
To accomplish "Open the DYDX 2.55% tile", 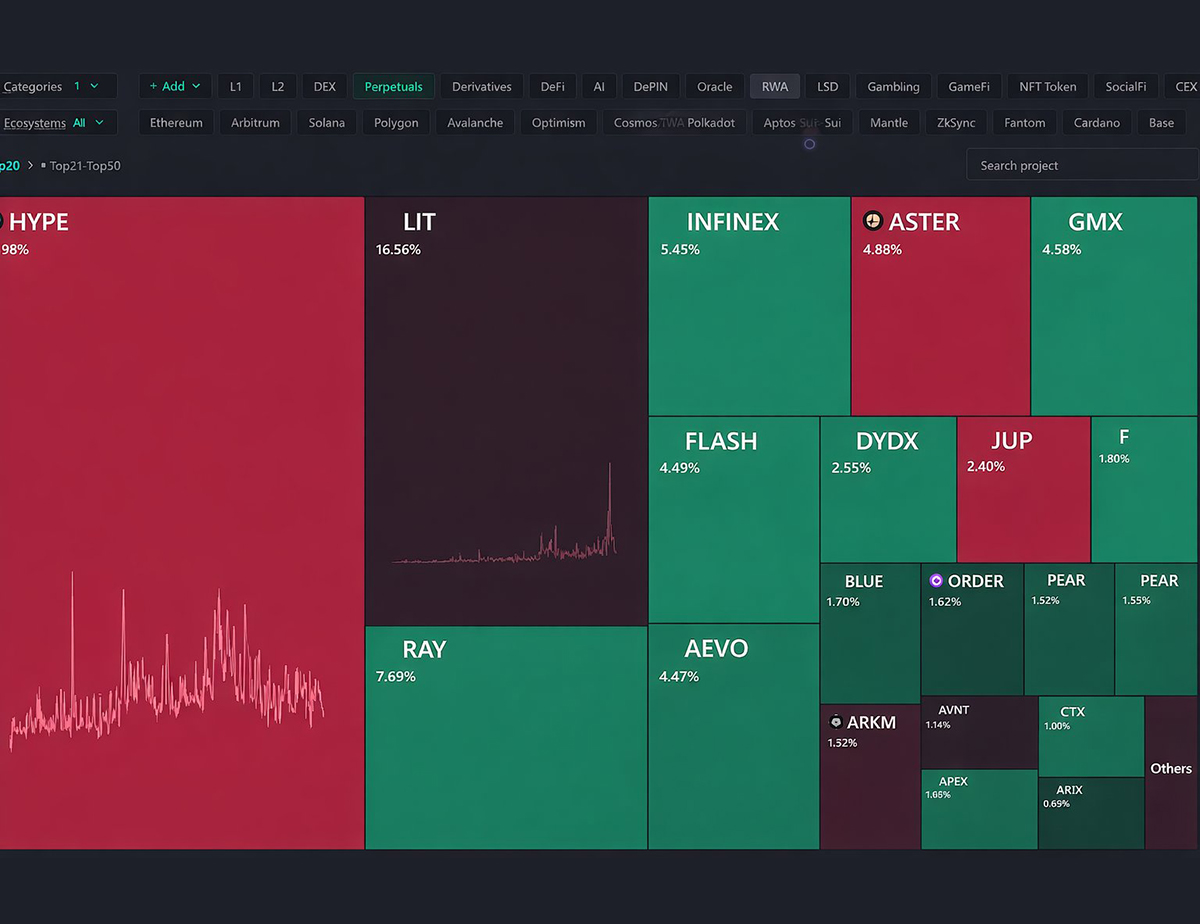I will [888, 490].
